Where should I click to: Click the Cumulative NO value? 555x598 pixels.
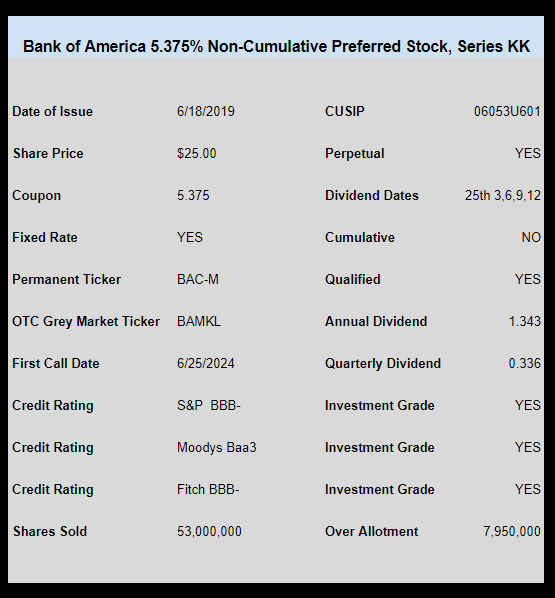point(531,237)
